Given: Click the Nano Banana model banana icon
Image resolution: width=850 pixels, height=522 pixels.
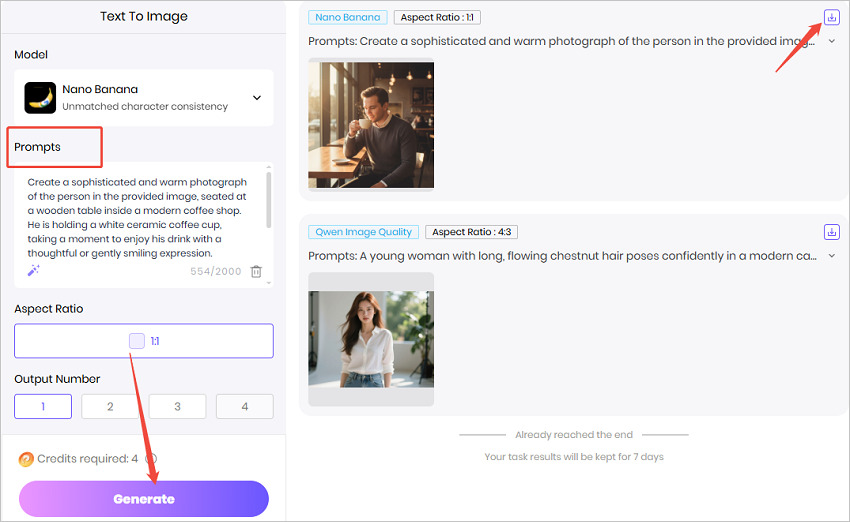Looking at the screenshot, I should pos(40,98).
